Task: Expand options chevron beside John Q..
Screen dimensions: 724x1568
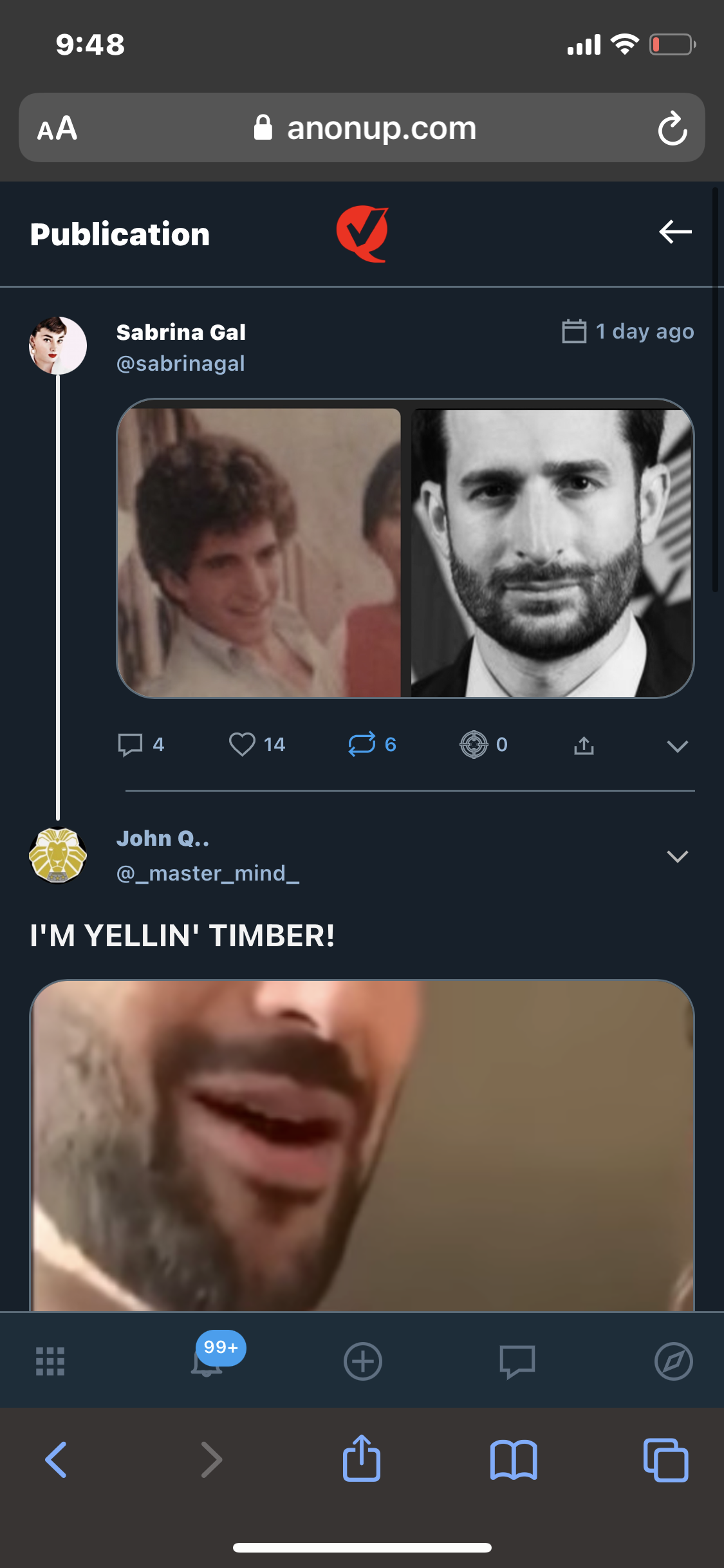Action: pyautogui.click(x=677, y=856)
